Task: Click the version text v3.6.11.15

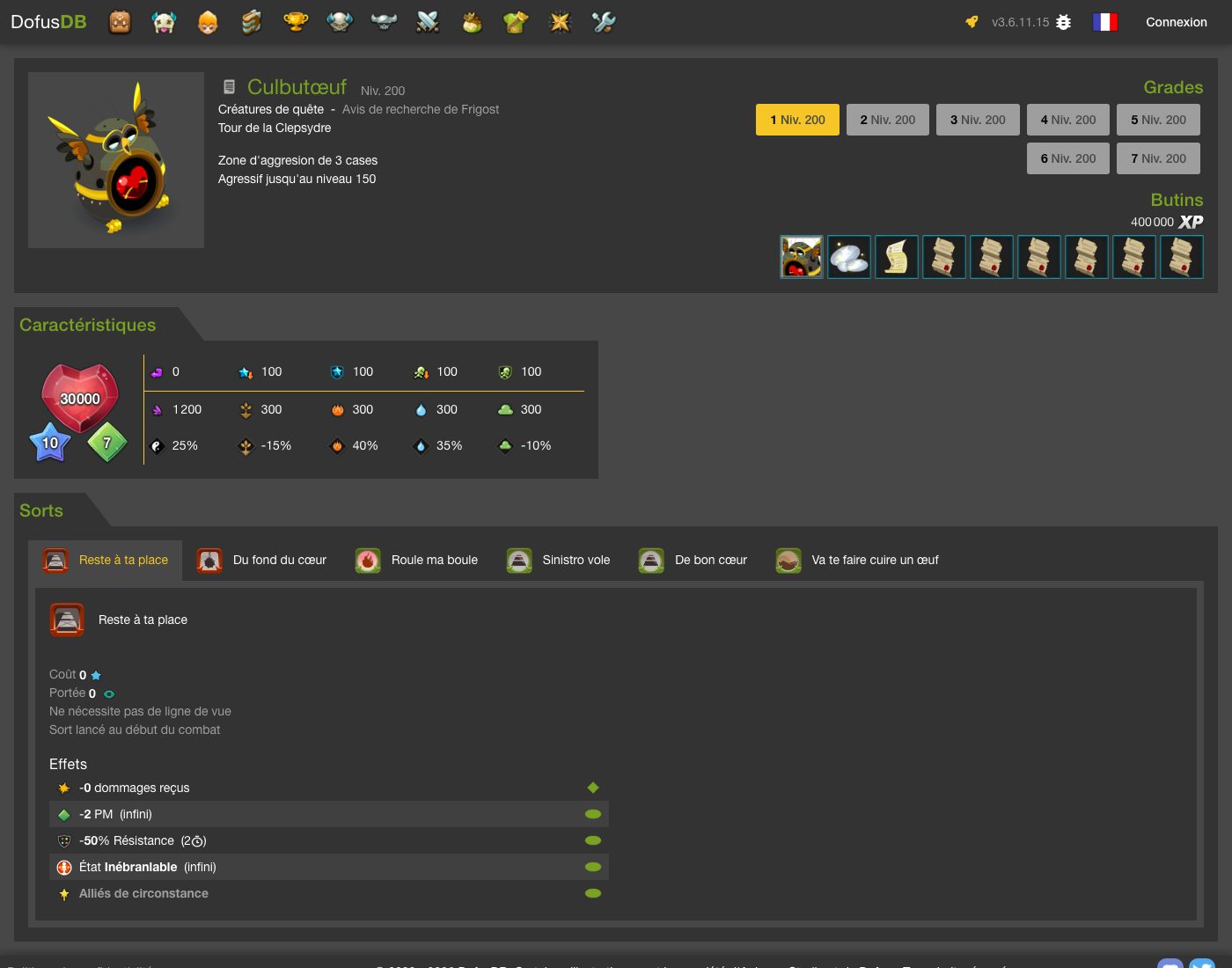Action: [1020, 22]
